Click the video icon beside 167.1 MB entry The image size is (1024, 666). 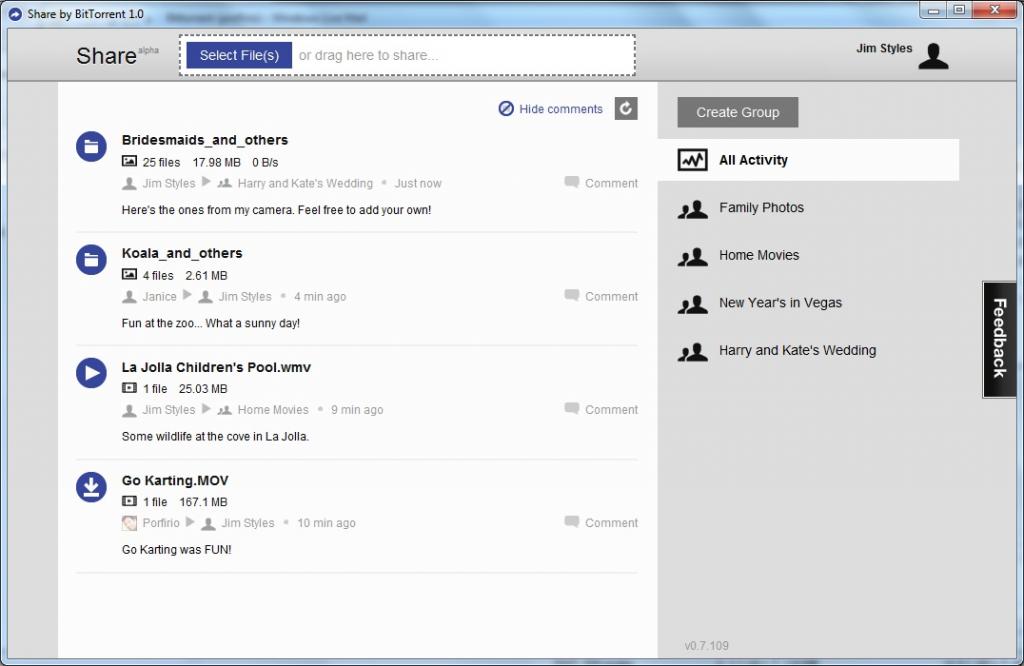tap(129, 501)
